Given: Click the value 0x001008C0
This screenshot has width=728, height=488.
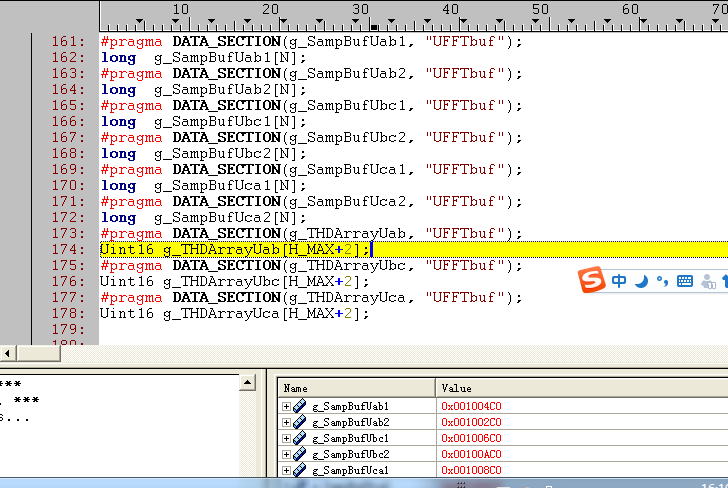Looking at the screenshot, I should coord(471,470).
